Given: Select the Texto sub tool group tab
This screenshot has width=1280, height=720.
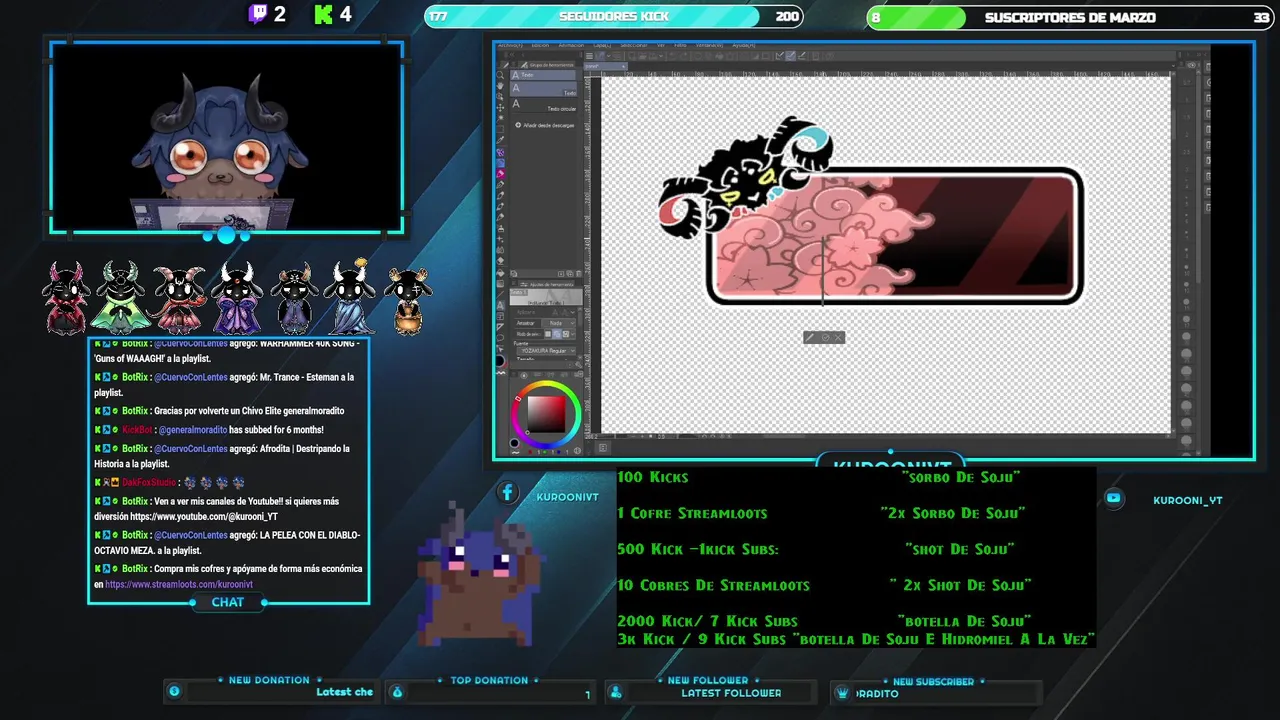Looking at the screenshot, I should 543,75.
